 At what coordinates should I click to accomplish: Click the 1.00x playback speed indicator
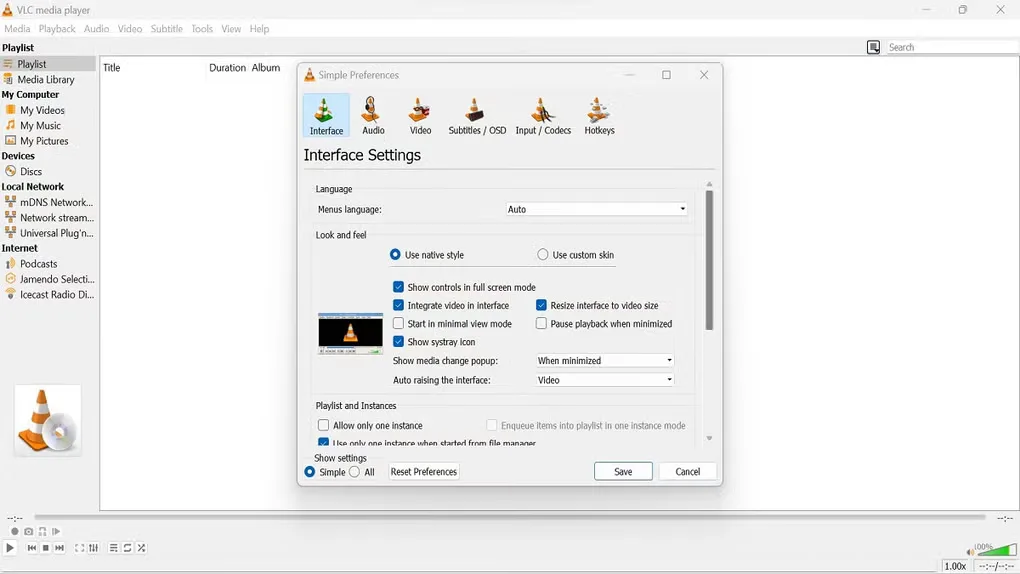tap(955, 566)
